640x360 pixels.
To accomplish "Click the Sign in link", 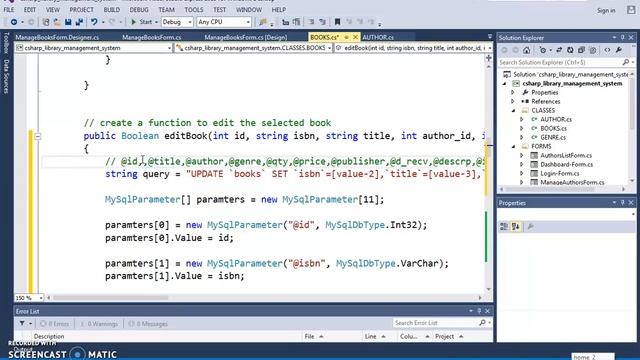I will tap(606, 10).
